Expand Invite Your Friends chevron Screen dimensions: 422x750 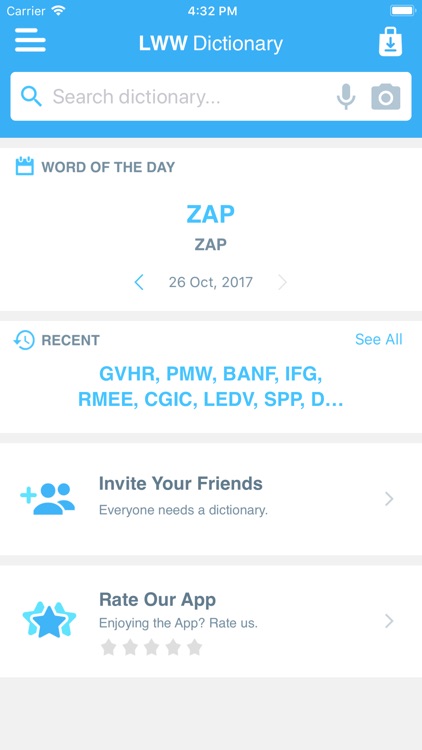pyautogui.click(x=389, y=499)
